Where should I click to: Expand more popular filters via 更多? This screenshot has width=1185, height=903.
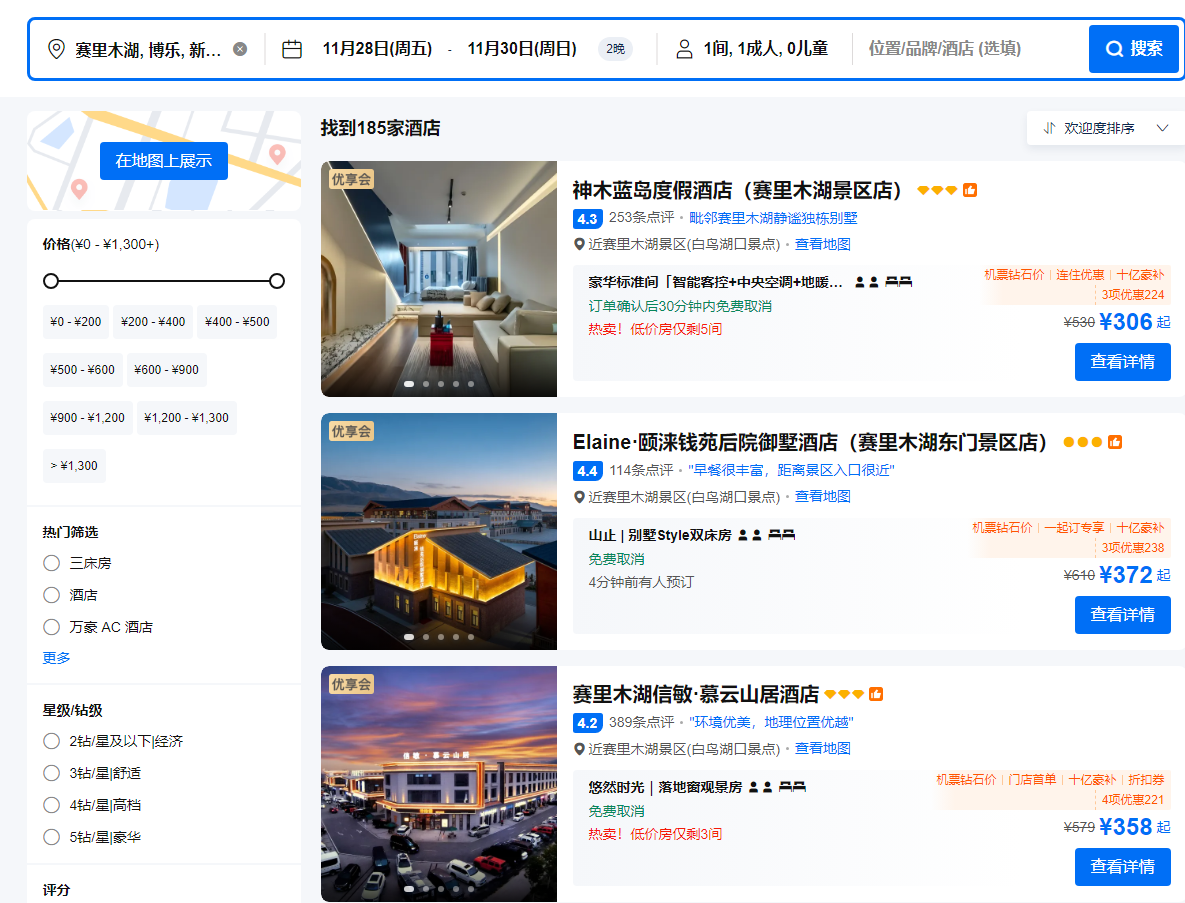click(x=56, y=657)
